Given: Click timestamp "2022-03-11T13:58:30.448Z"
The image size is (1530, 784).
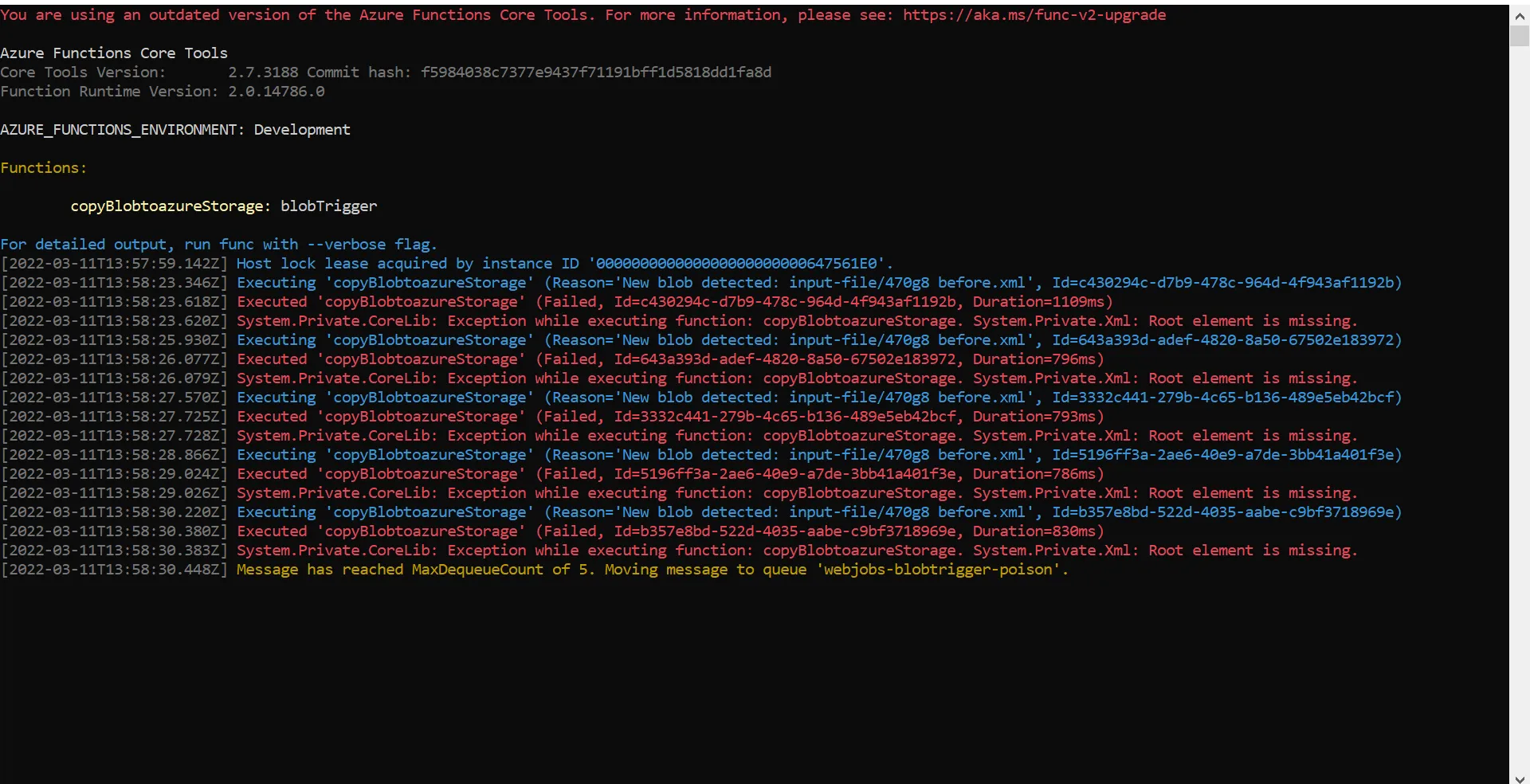Looking at the screenshot, I should pyautogui.click(x=114, y=570).
